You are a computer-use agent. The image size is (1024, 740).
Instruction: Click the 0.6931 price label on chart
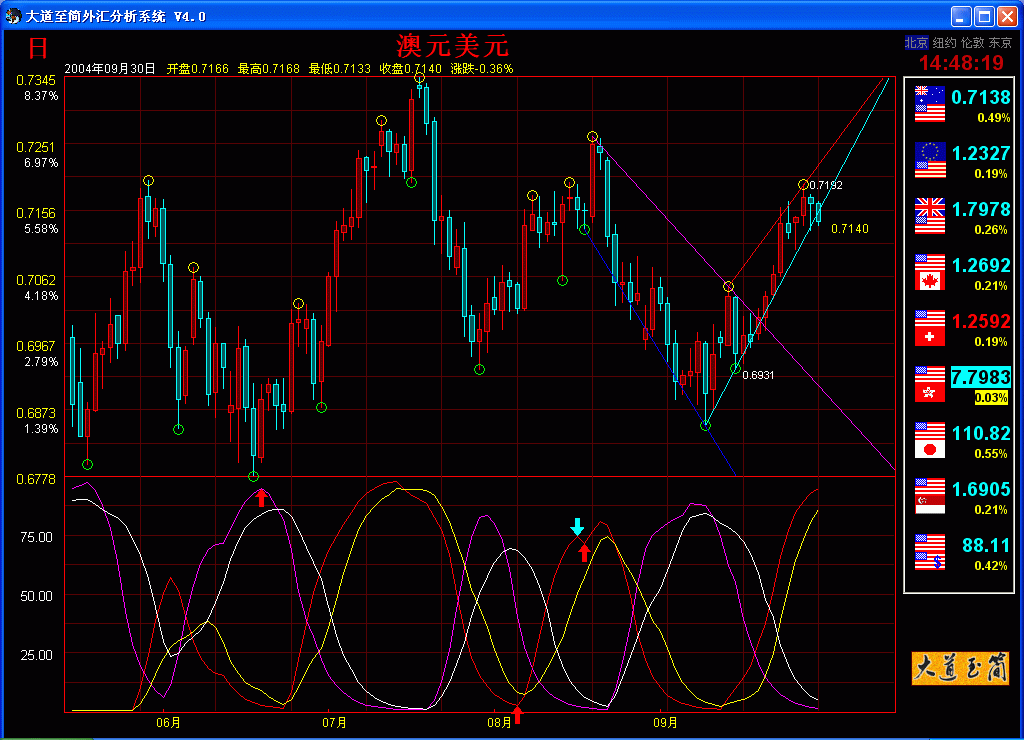tap(759, 375)
